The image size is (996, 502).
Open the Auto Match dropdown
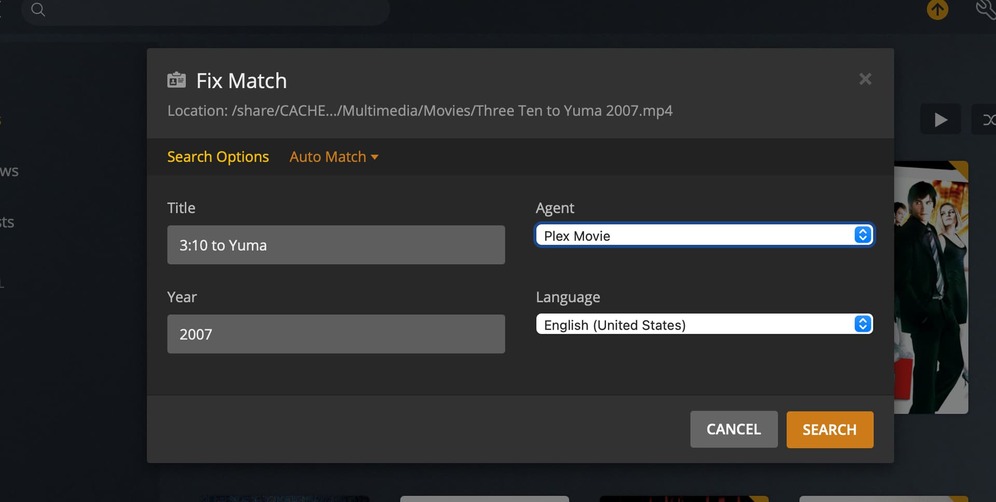pyautogui.click(x=333, y=157)
